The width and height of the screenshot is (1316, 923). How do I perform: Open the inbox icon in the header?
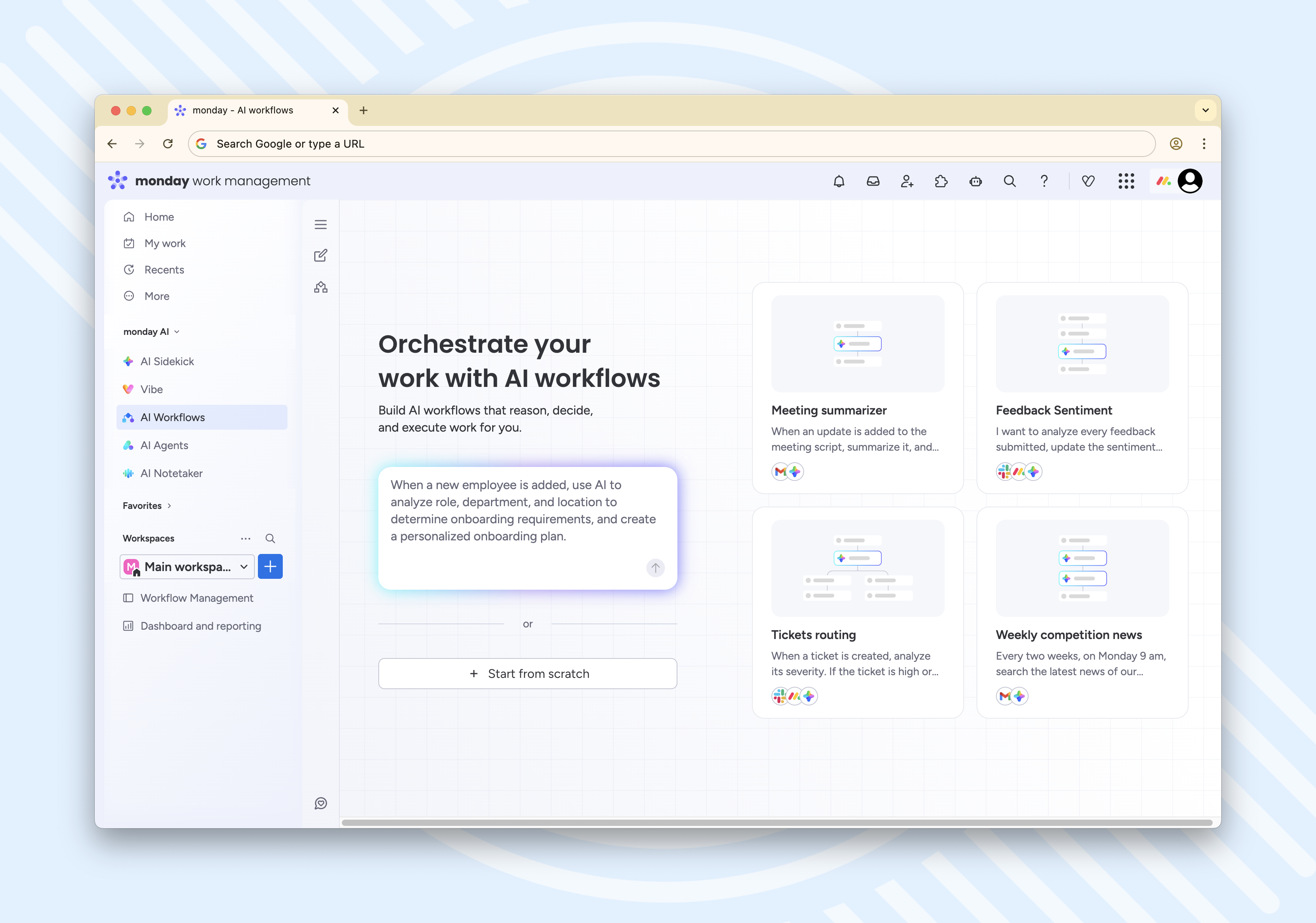click(873, 181)
